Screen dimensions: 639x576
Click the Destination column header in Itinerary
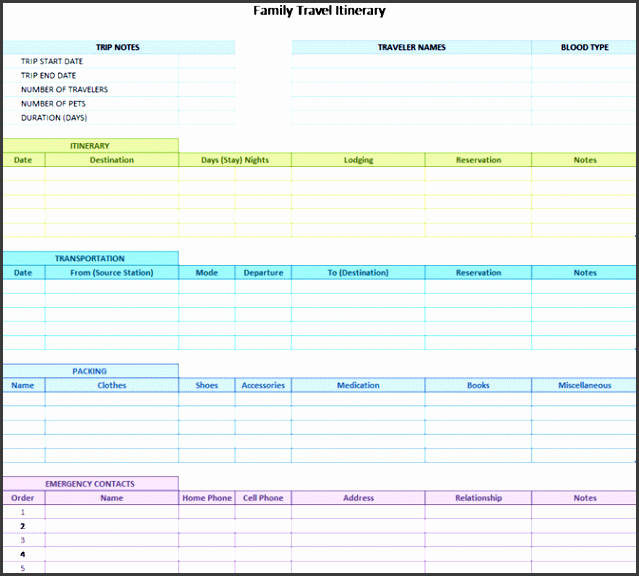click(x=112, y=160)
